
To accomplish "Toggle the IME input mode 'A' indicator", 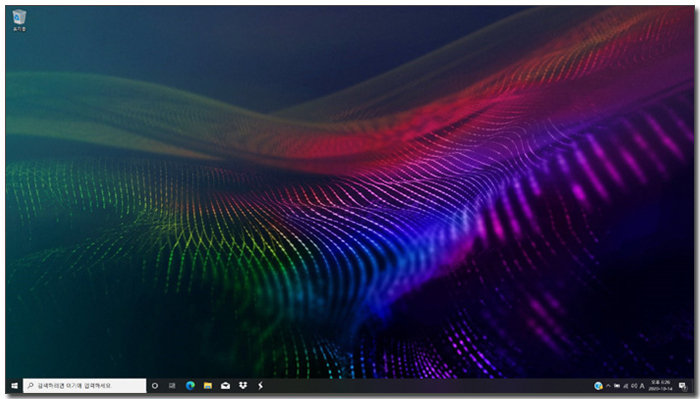I will tap(642, 386).
